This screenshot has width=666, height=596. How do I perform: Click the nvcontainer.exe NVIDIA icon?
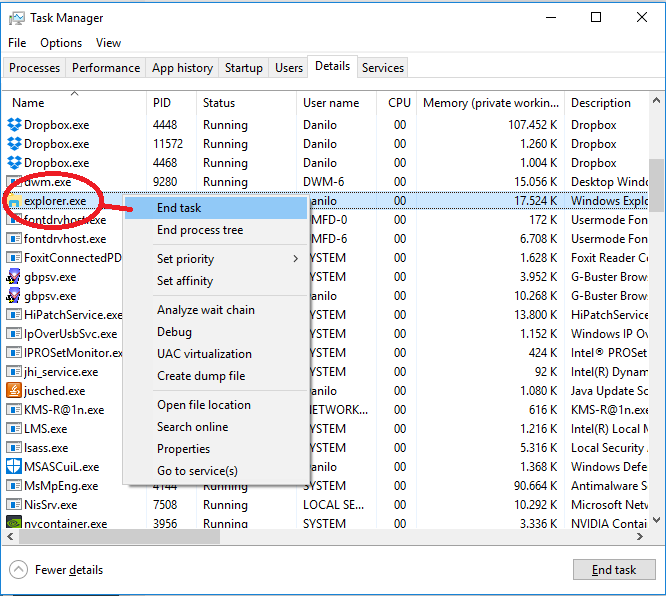[x=14, y=523]
